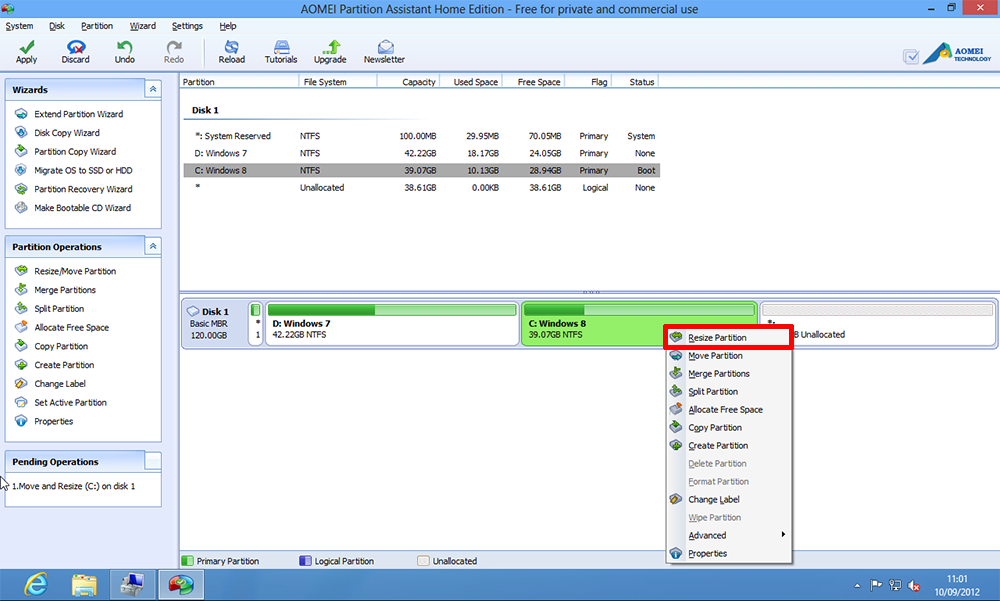Screen dimensions: 1000x601
Task: Choose Change Label in context menu
Action: (729, 499)
